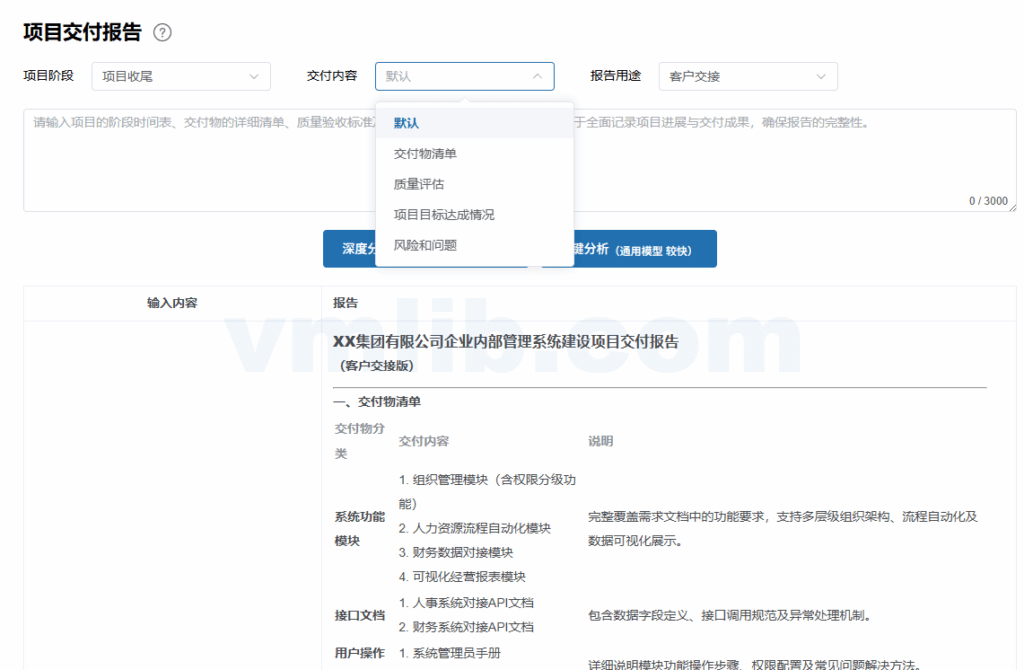1024x670 pixels.
Task: Choose the 风险和问题 option
Action: click(425, 245)
